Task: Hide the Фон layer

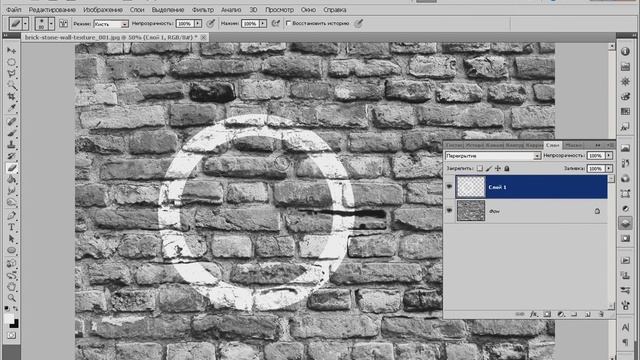Action: tap(449, 211)
